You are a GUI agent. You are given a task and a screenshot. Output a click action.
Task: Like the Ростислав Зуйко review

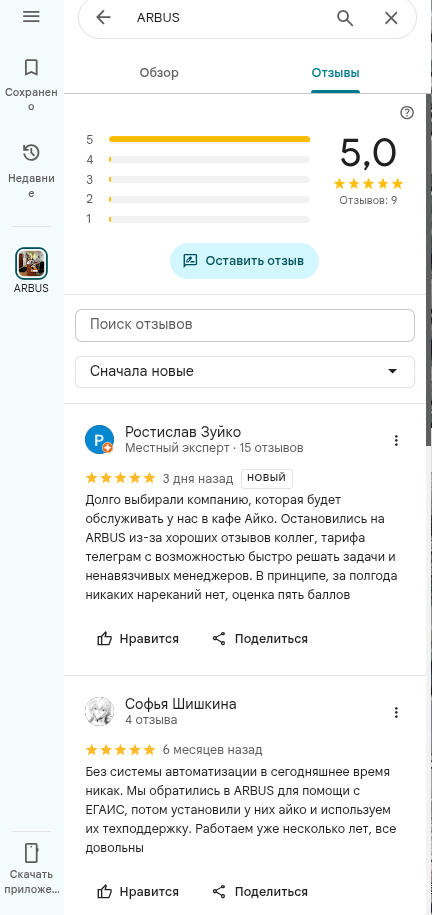[138, 638]
